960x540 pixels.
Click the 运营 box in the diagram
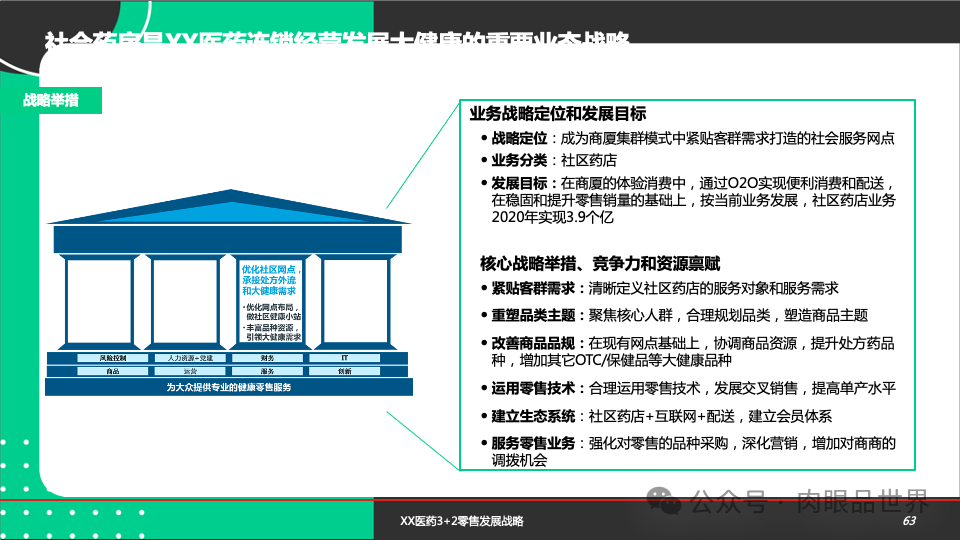click(x=190, y=372)
